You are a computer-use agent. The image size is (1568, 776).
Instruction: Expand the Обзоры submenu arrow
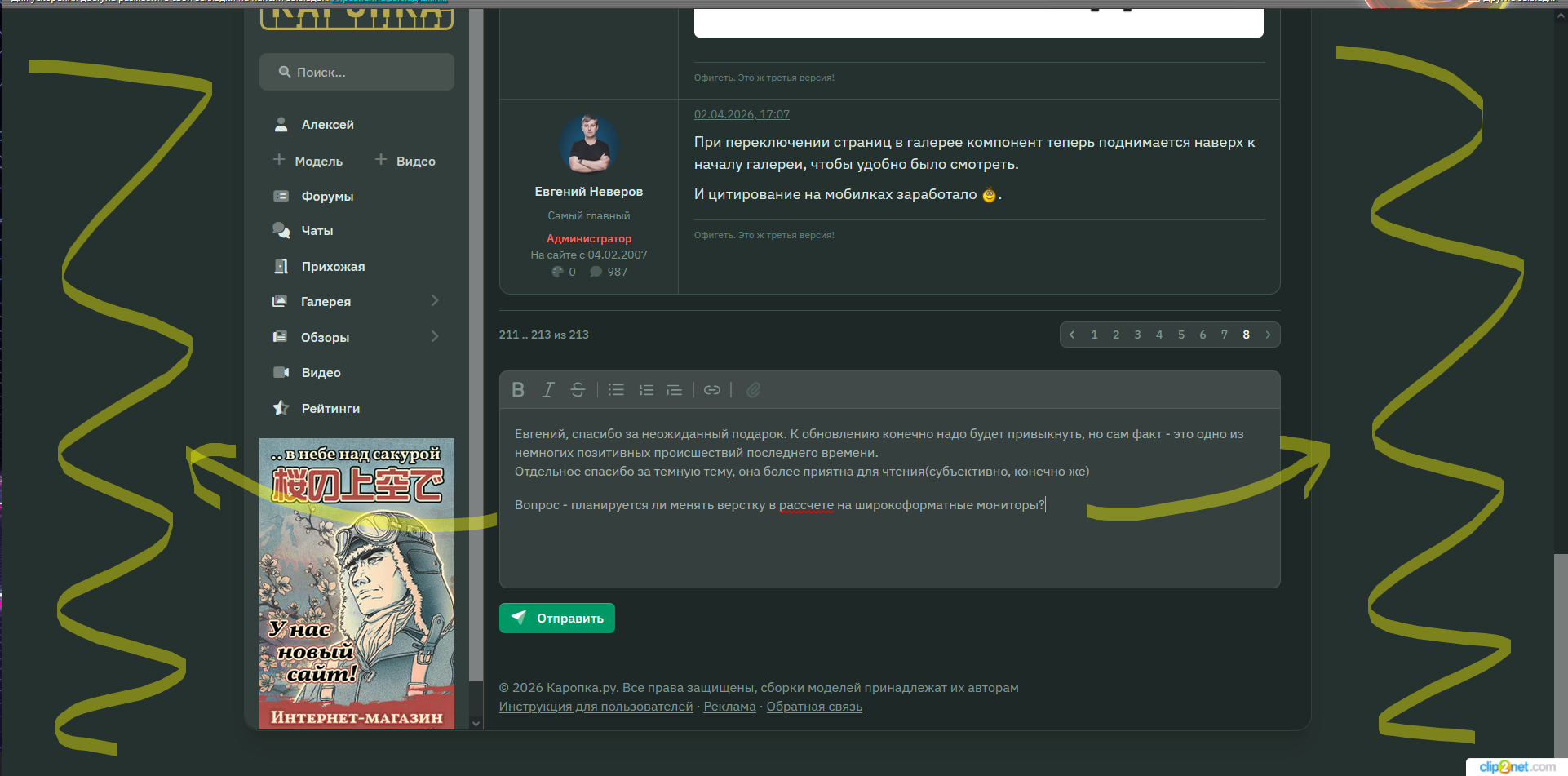click(435, 337)
